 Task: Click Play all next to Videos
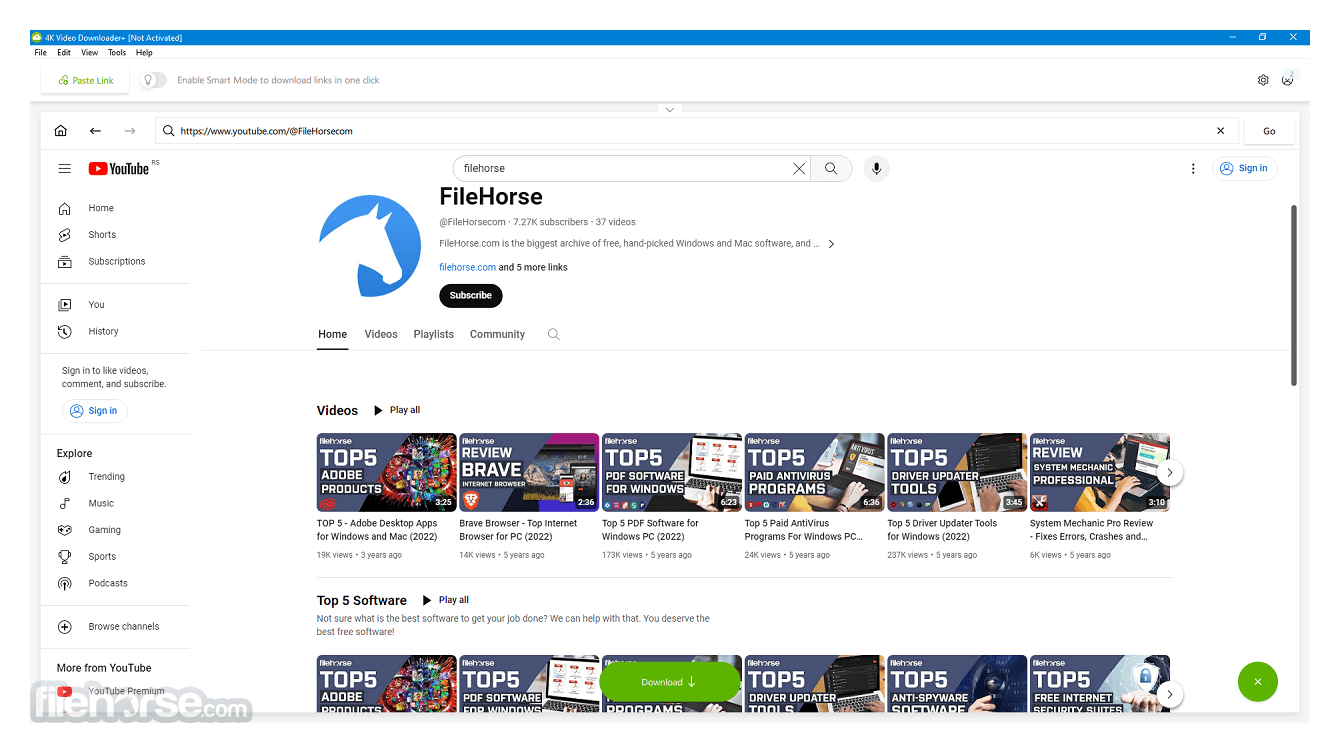coord(397,410)
